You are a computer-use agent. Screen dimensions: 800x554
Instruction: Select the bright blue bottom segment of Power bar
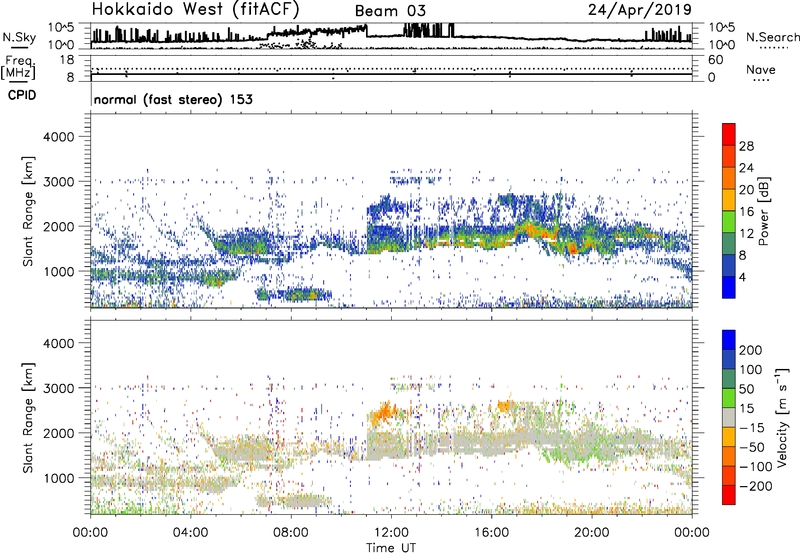[729, 287]
